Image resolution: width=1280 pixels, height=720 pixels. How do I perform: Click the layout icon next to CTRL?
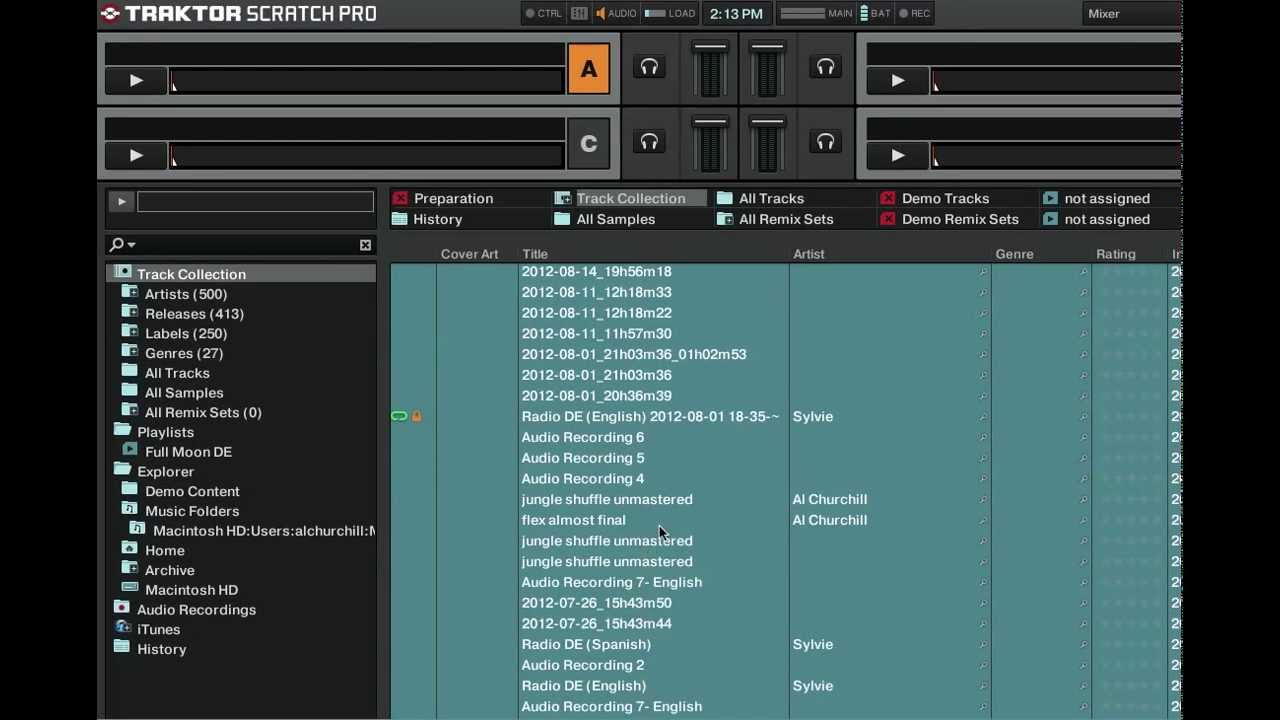(x=579, y=13)
